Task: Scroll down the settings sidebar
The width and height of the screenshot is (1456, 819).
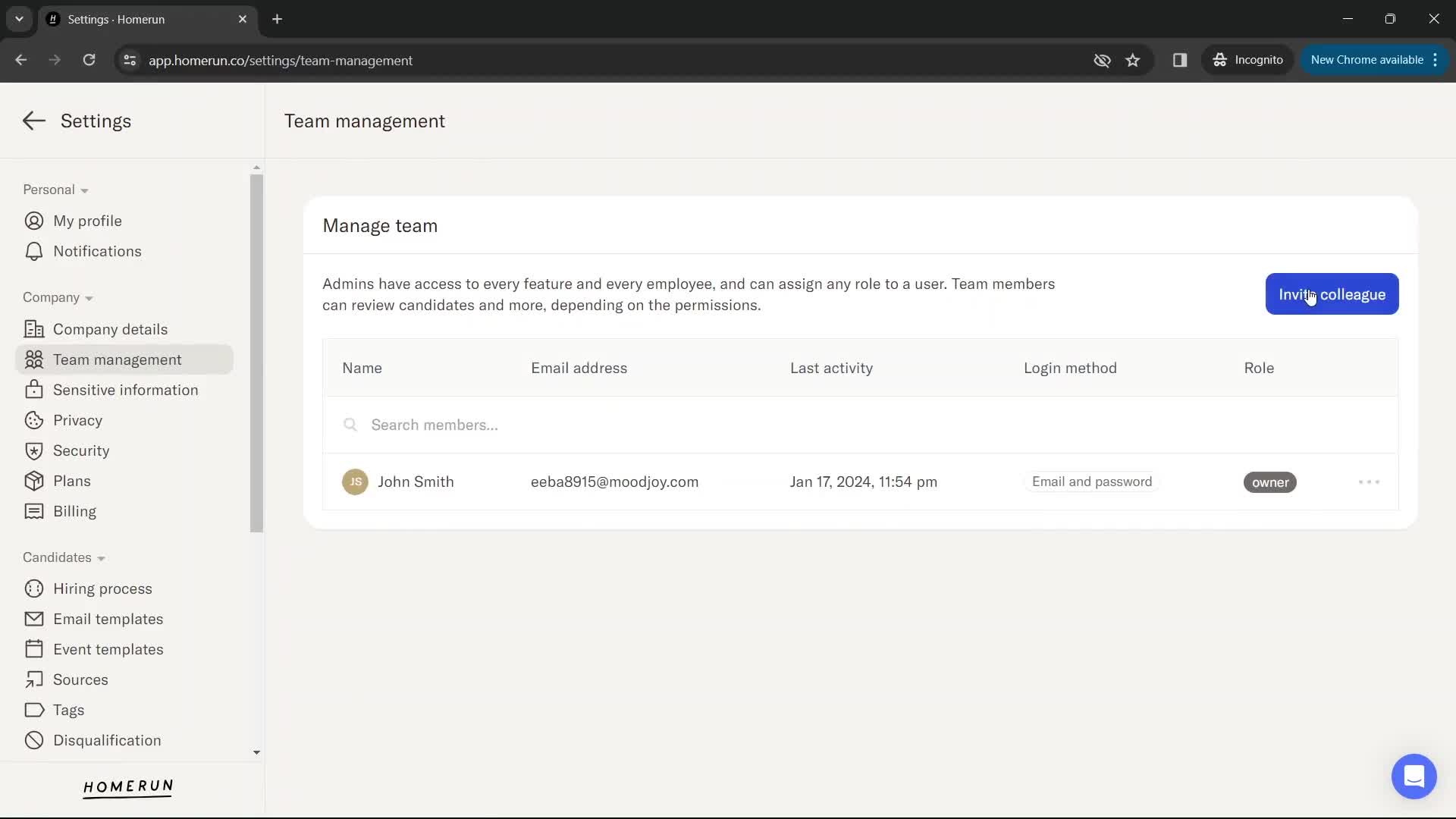Action: pyautogui.click(x=257, y=752)
